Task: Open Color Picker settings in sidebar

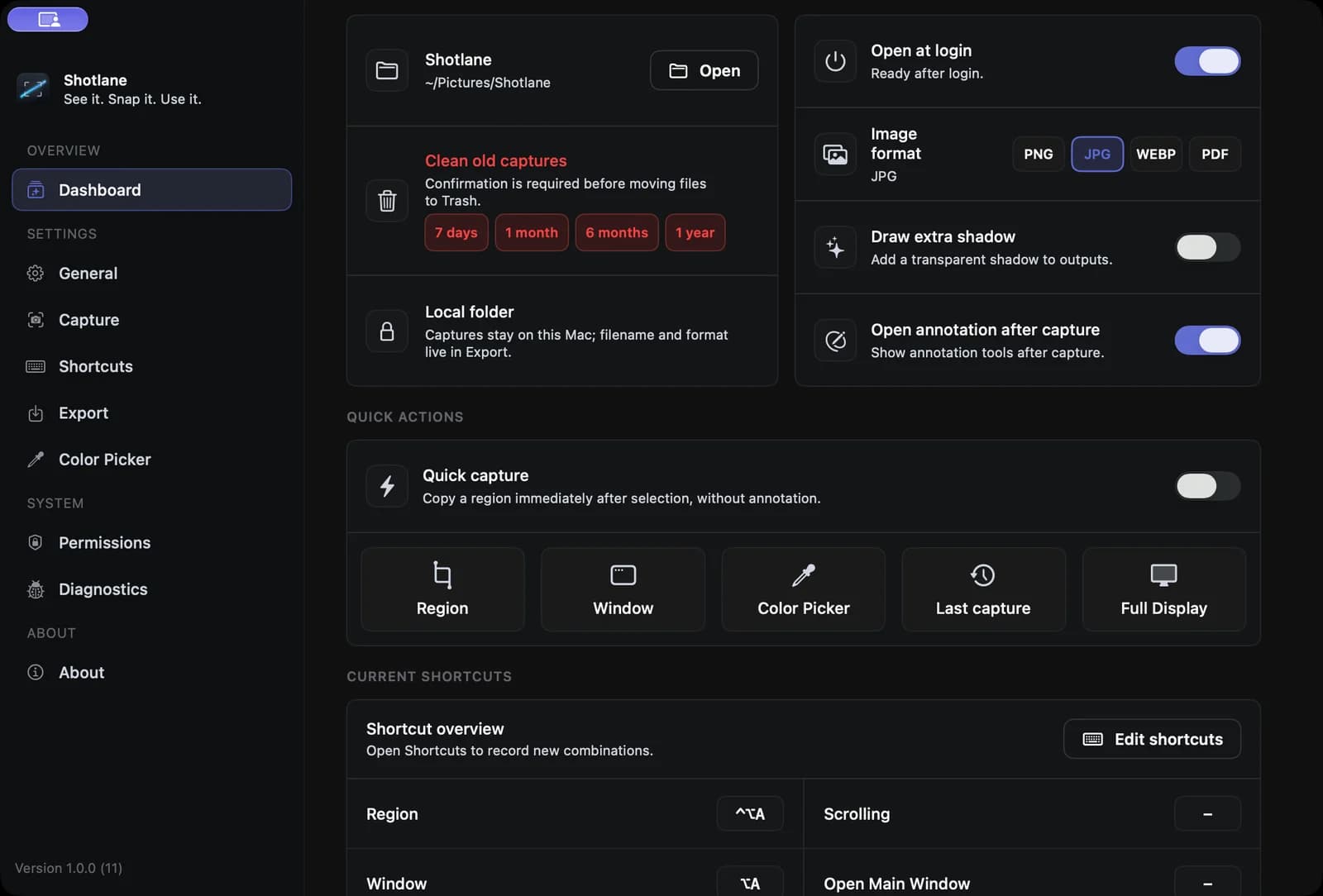Action: pyautogui.click(x=152, y=460)
